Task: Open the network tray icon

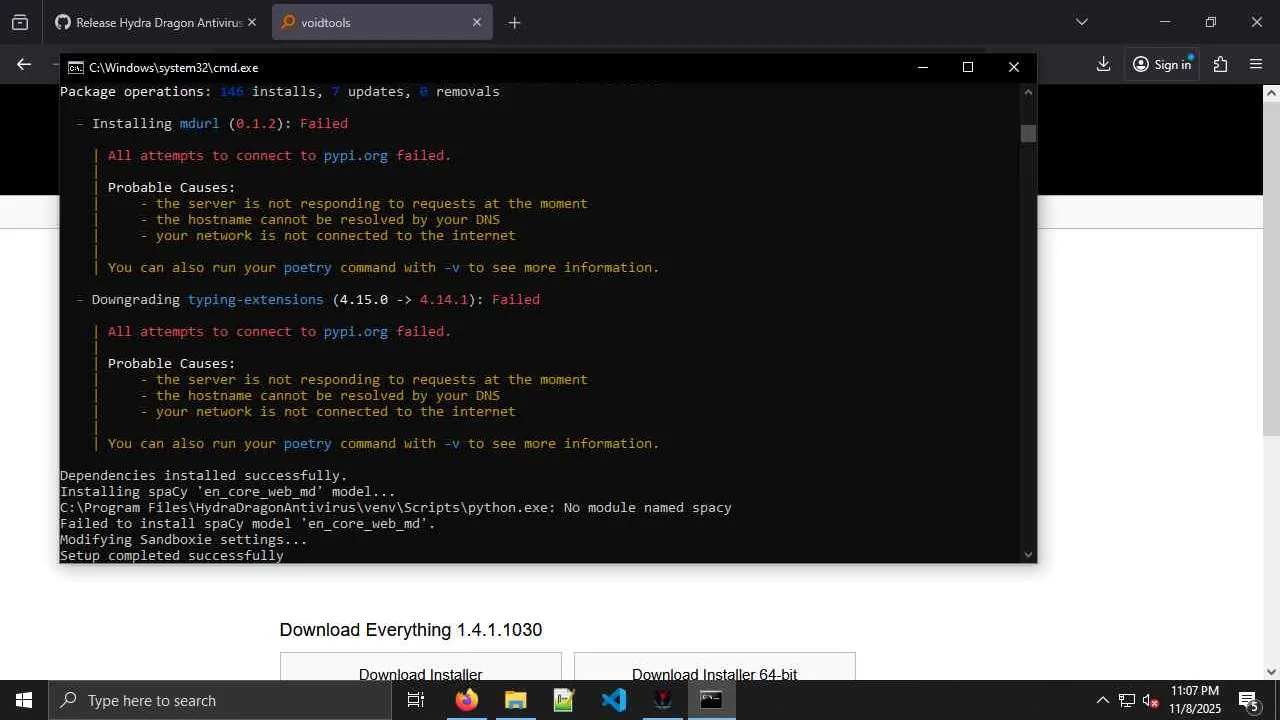Action: [1127, 700]
